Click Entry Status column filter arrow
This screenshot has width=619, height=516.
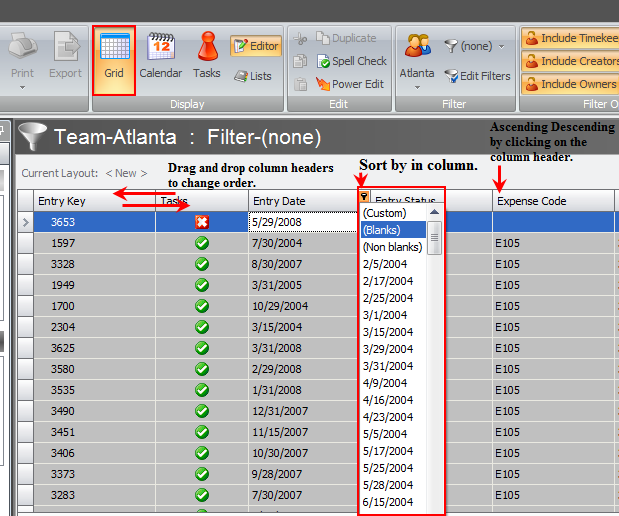(x=364, y=199)
